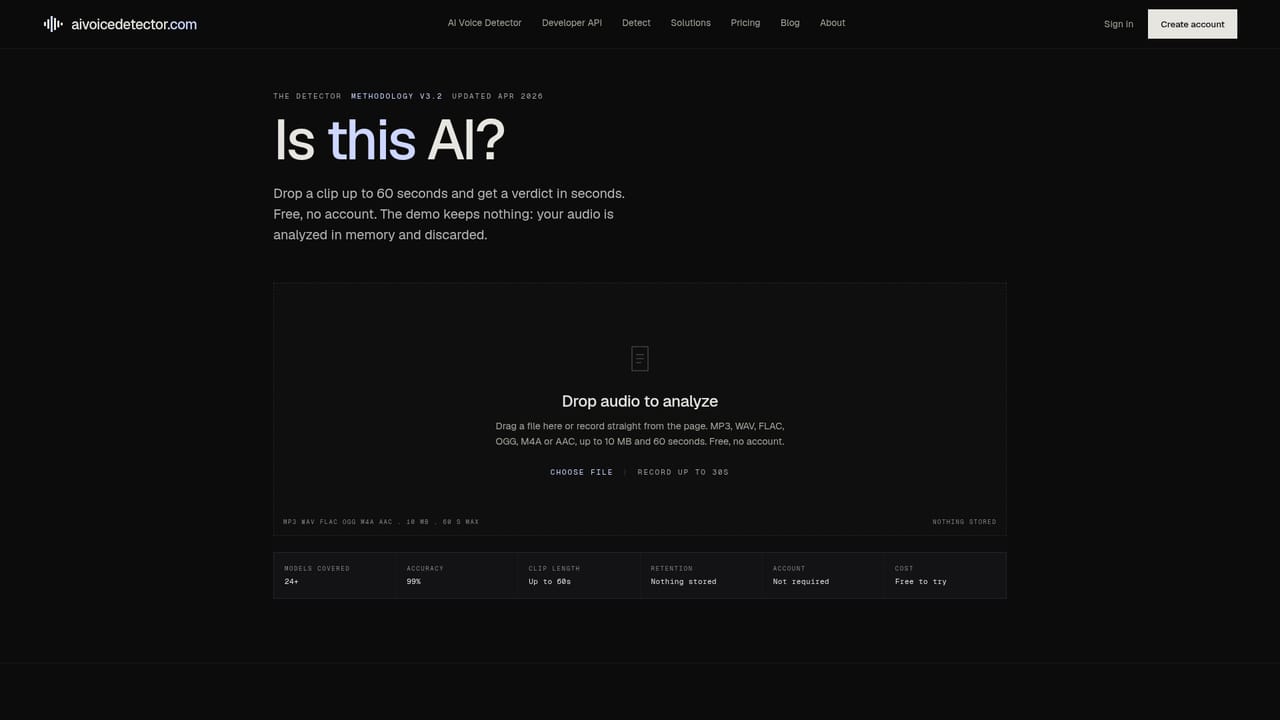This screenshot has height=720, width=1280.
Task: Click 'The Detector' label
Action: coord(307,96)
